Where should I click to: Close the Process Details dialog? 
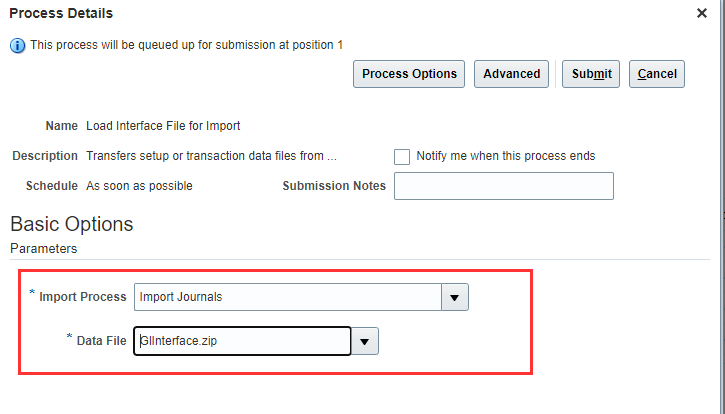pos(702,13)
